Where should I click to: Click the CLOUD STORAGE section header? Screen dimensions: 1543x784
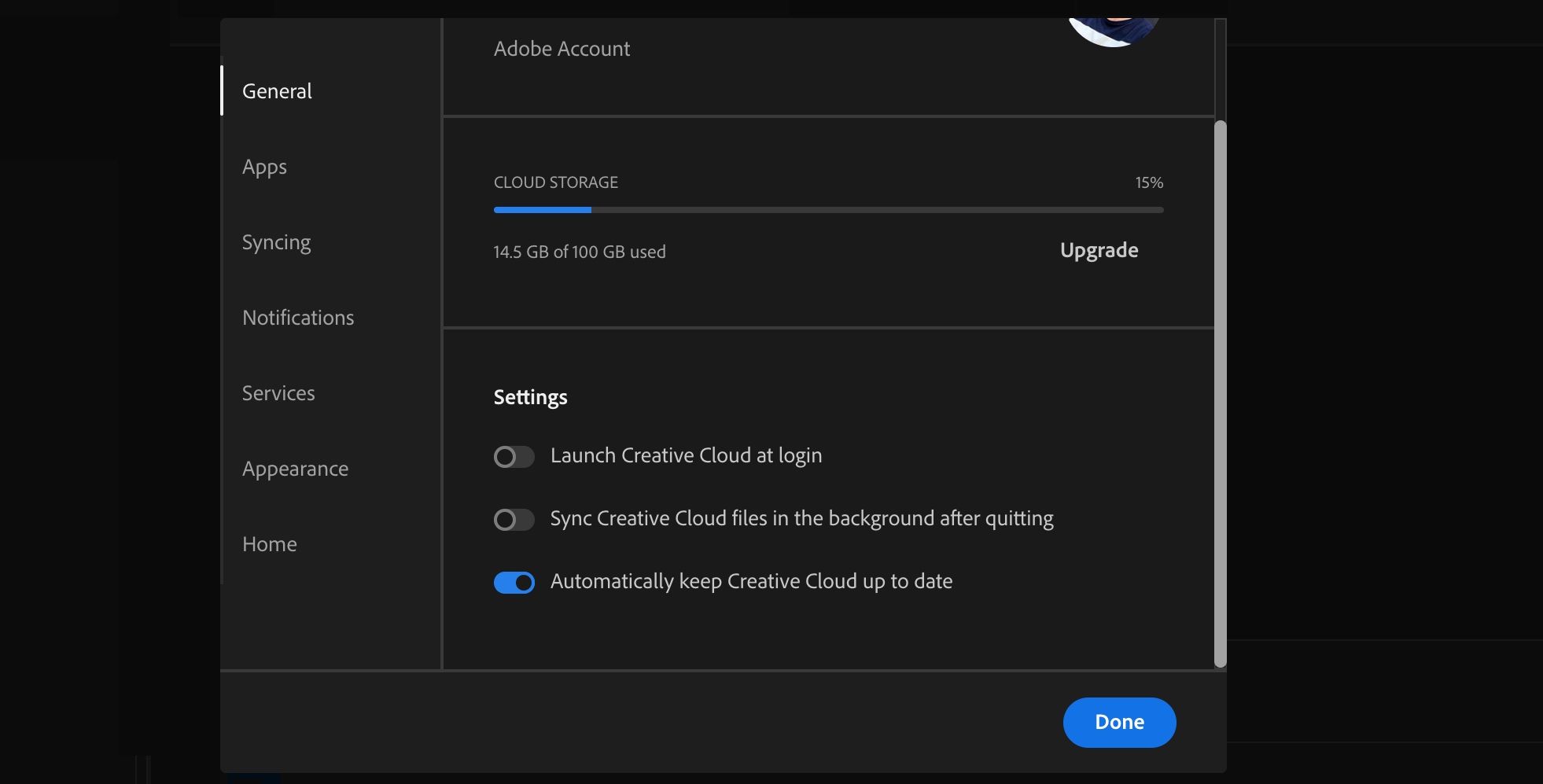555,182
